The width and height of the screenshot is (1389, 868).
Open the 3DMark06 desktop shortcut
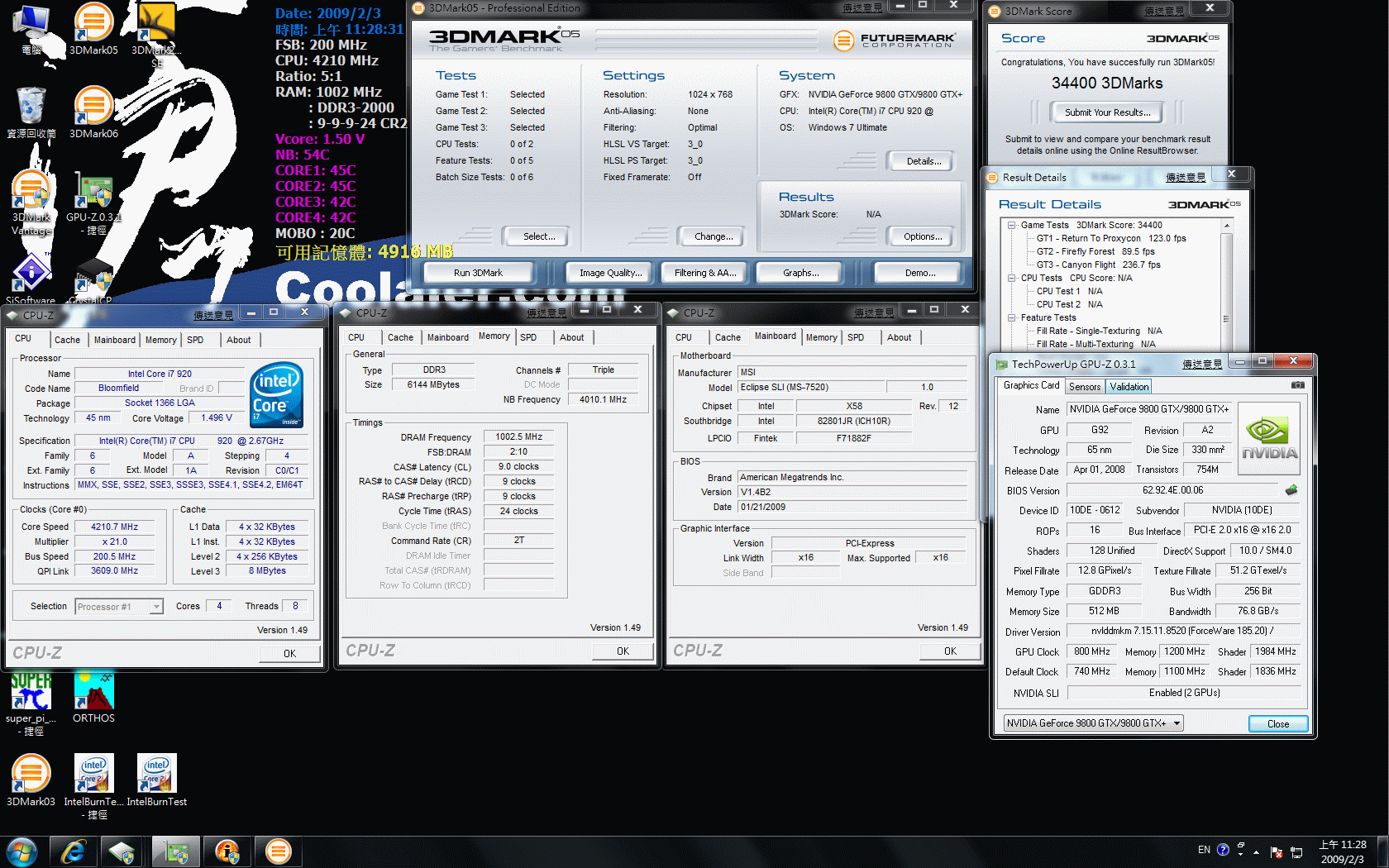(x=93, y=112)
